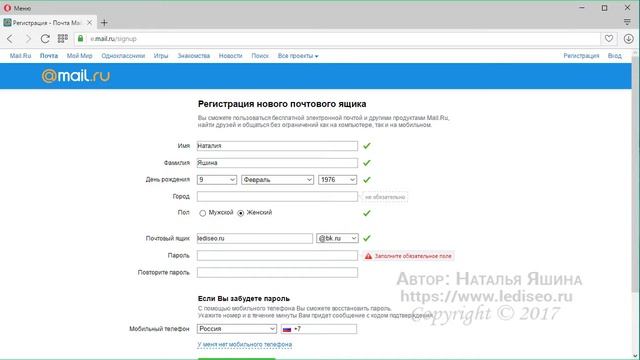The width and height of the screenshot is (640, 360).
Task: Click the Фамилия field with Яшина
Action: pos(277,163)
